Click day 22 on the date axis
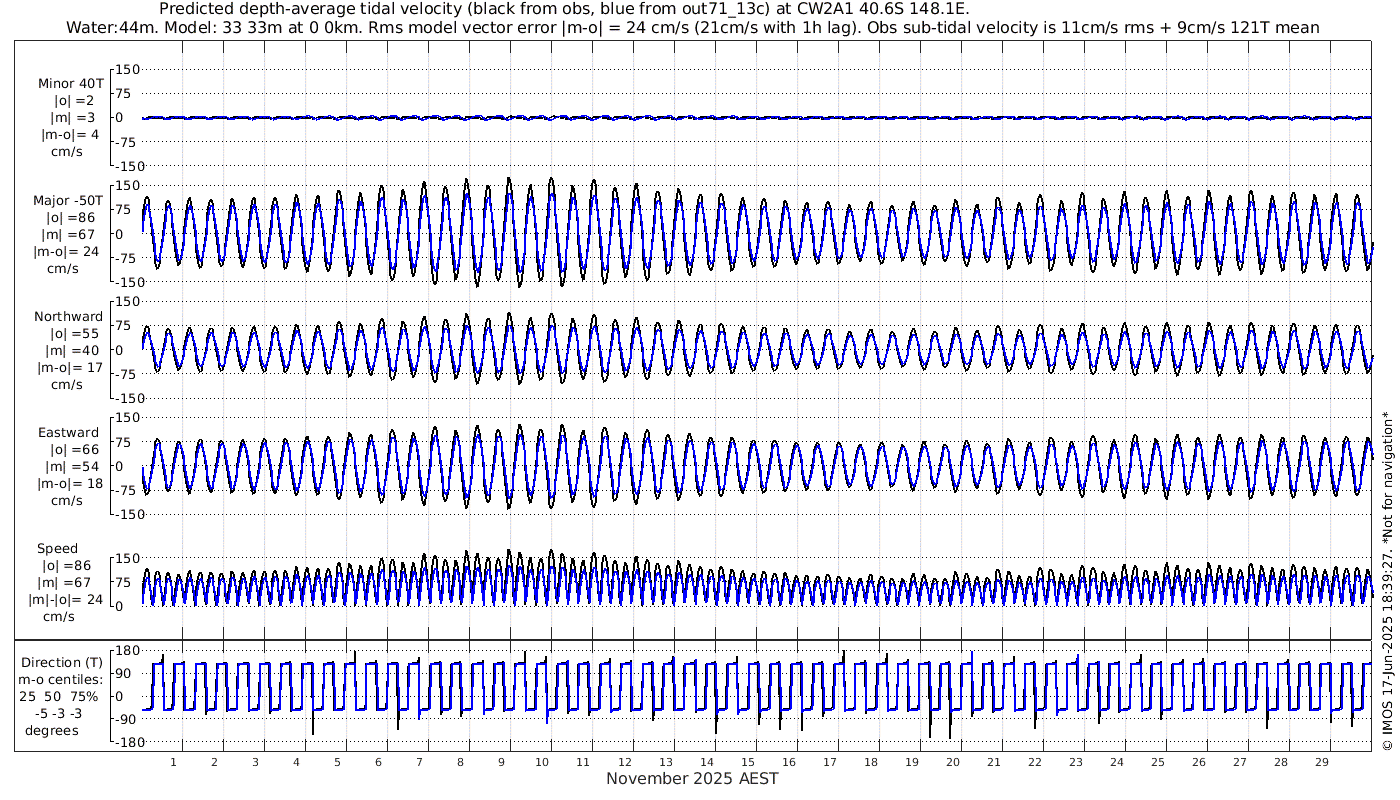Viewport: 1400px width, 800px height. (x=1034, y=762)
